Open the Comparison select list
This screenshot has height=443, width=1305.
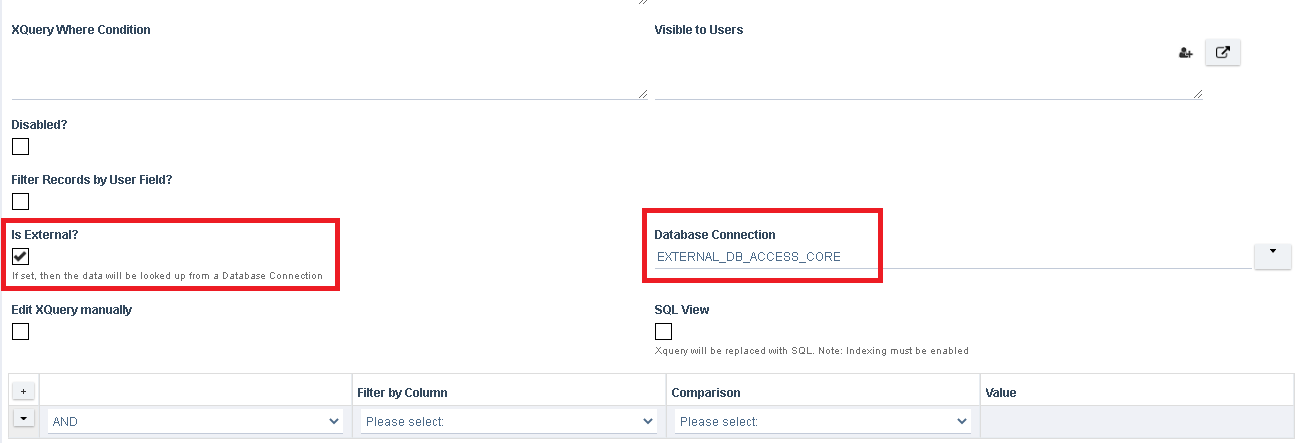(822, 422)
